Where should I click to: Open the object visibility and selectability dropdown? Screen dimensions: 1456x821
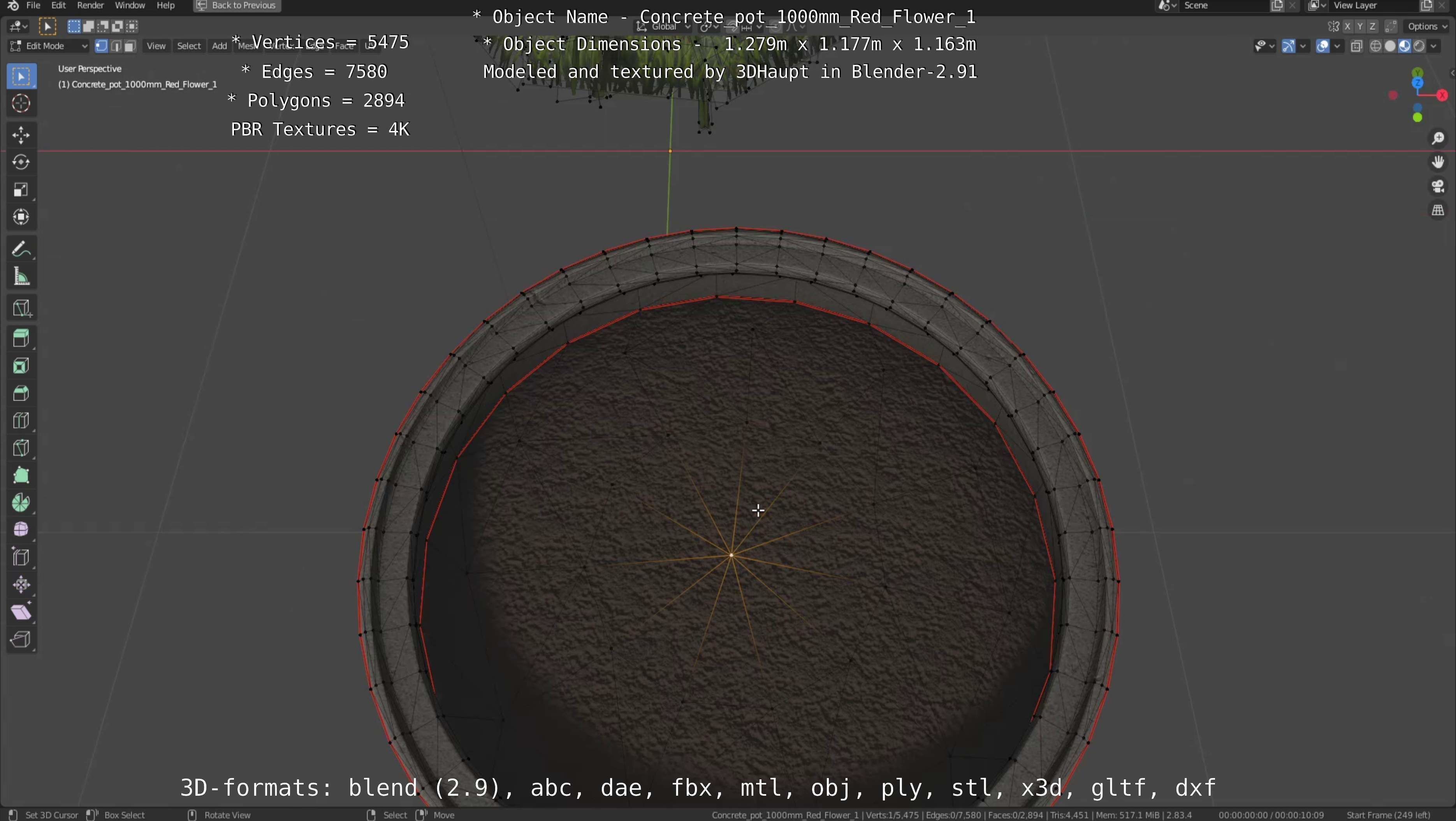1264,46
